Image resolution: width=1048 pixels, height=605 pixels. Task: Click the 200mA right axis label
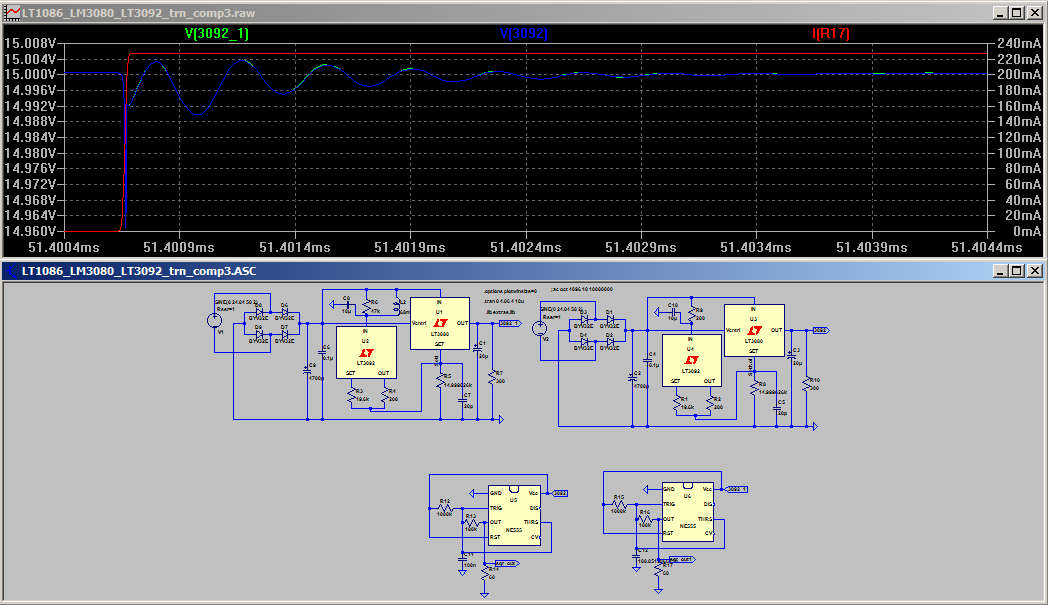point(1019,74)
